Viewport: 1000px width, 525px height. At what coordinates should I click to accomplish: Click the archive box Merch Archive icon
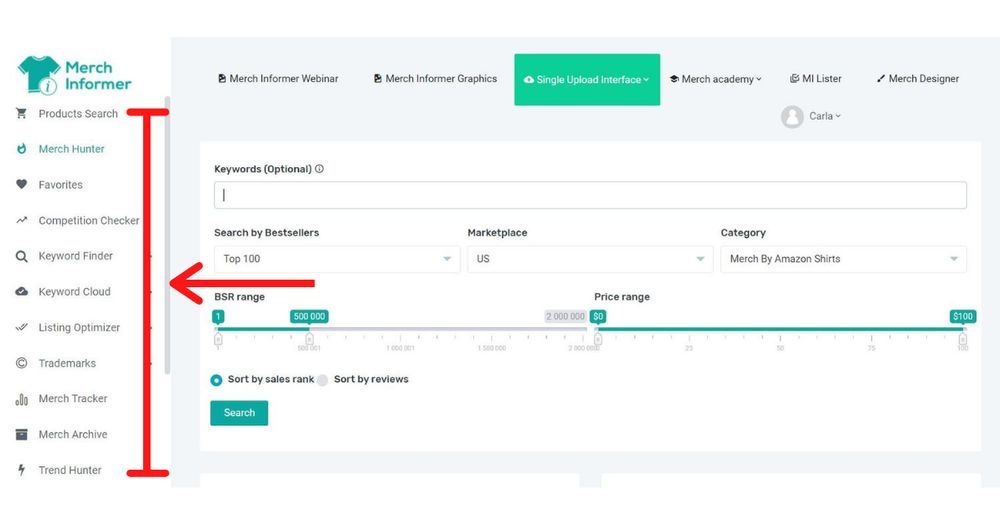tap(22, 434)
